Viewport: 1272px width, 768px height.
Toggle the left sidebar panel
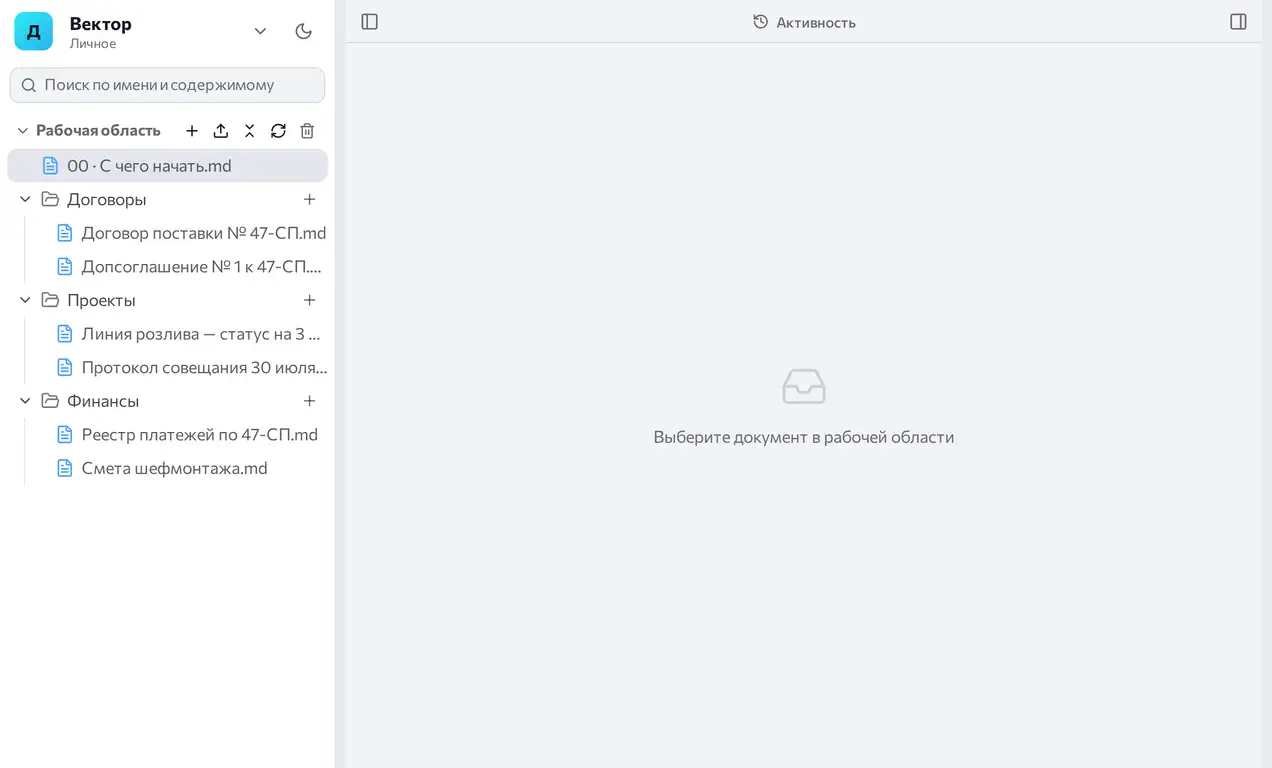coord(369,22)
